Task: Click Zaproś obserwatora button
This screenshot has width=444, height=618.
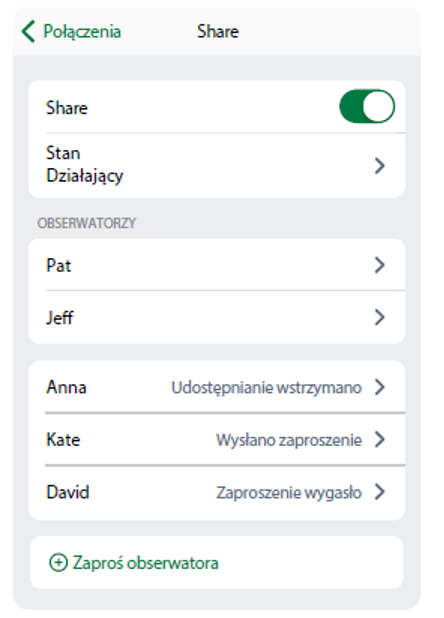Action: coord(217,562)
